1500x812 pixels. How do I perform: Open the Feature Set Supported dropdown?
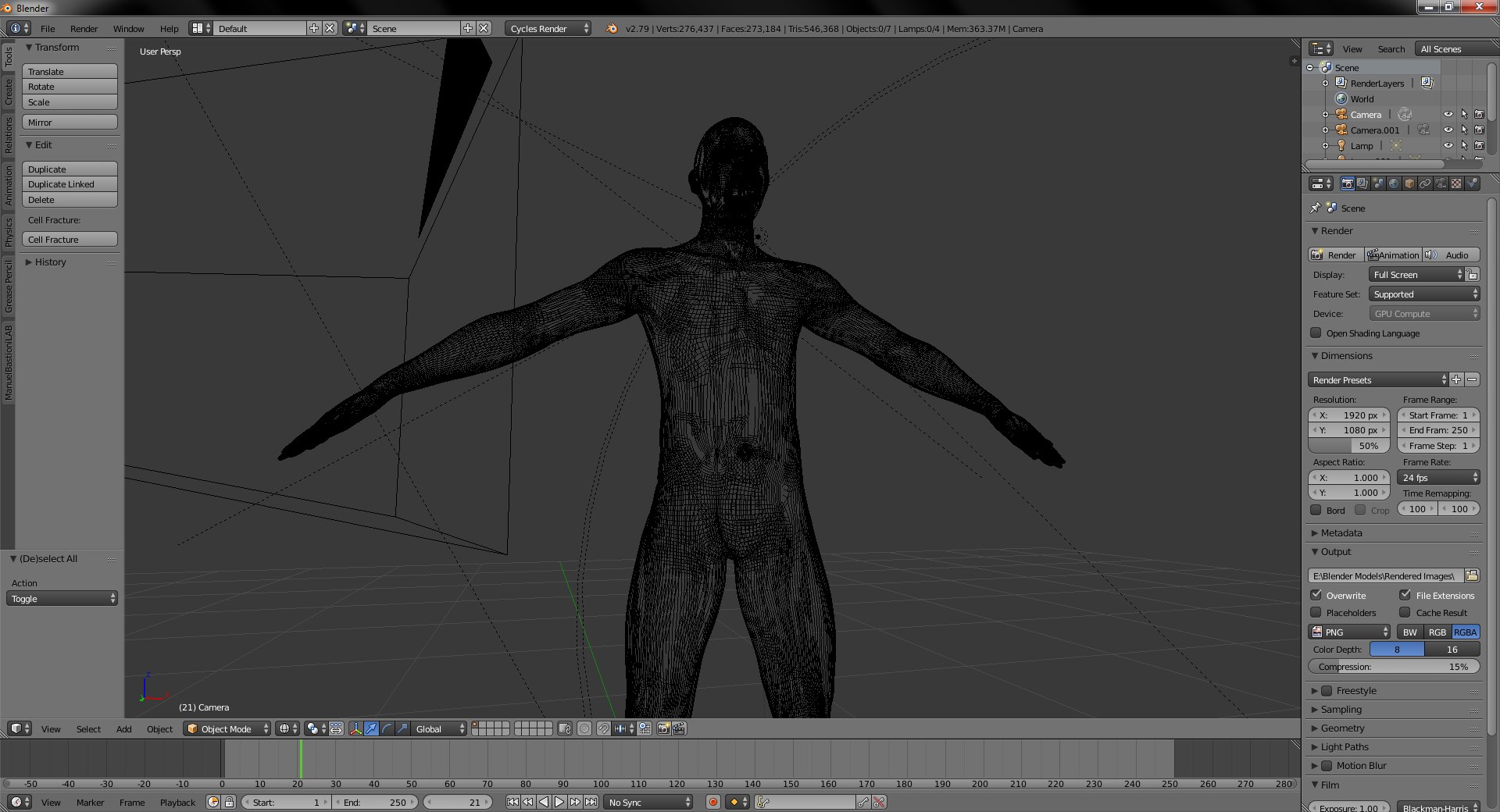pyautogui.click(x=1424, y=294)
